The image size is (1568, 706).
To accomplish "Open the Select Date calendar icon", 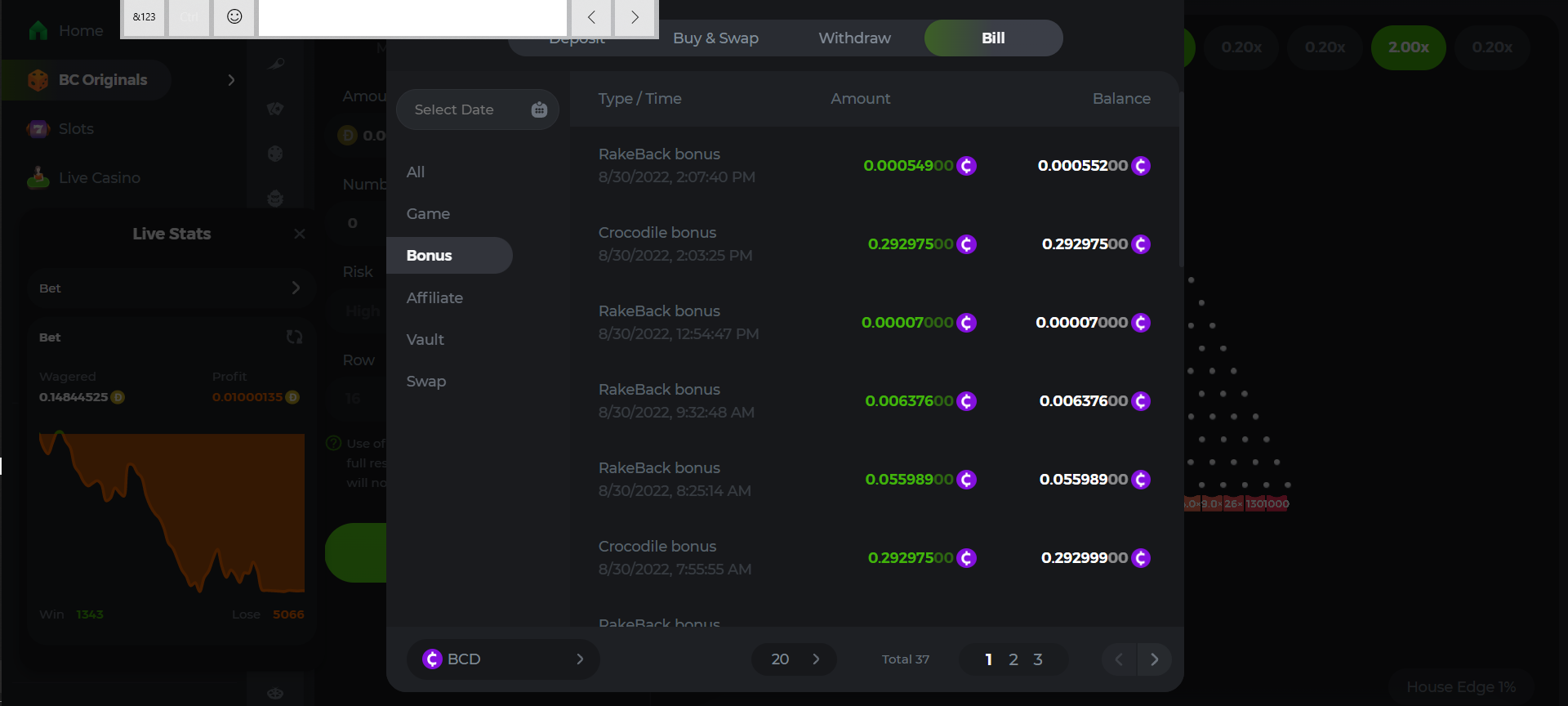I will coord(539,109).
